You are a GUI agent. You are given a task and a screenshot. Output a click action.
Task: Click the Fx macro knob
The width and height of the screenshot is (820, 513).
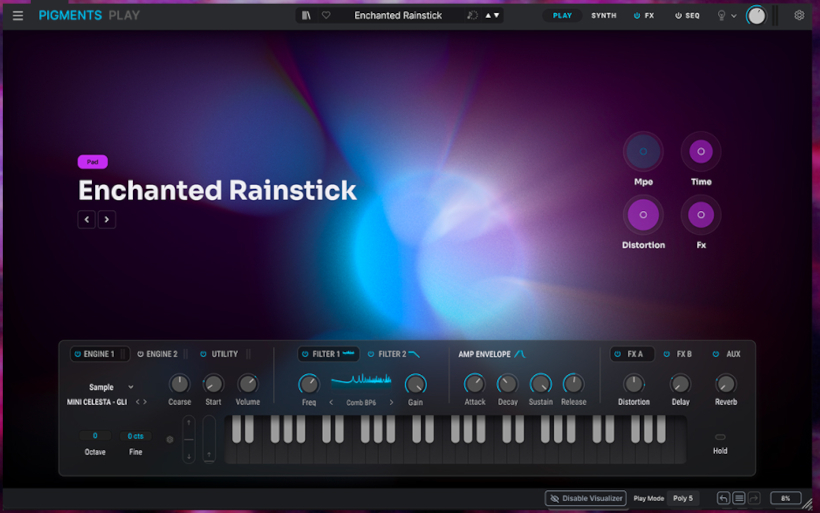point(701,214)
